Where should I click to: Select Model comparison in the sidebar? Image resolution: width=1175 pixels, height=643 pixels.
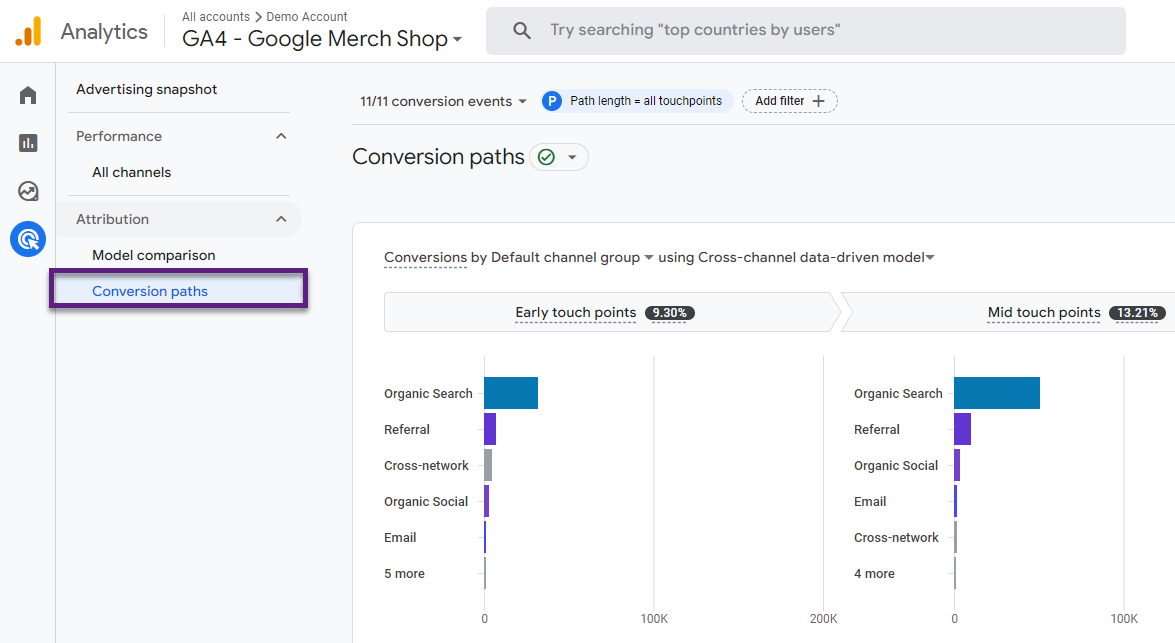click(153, 255)
